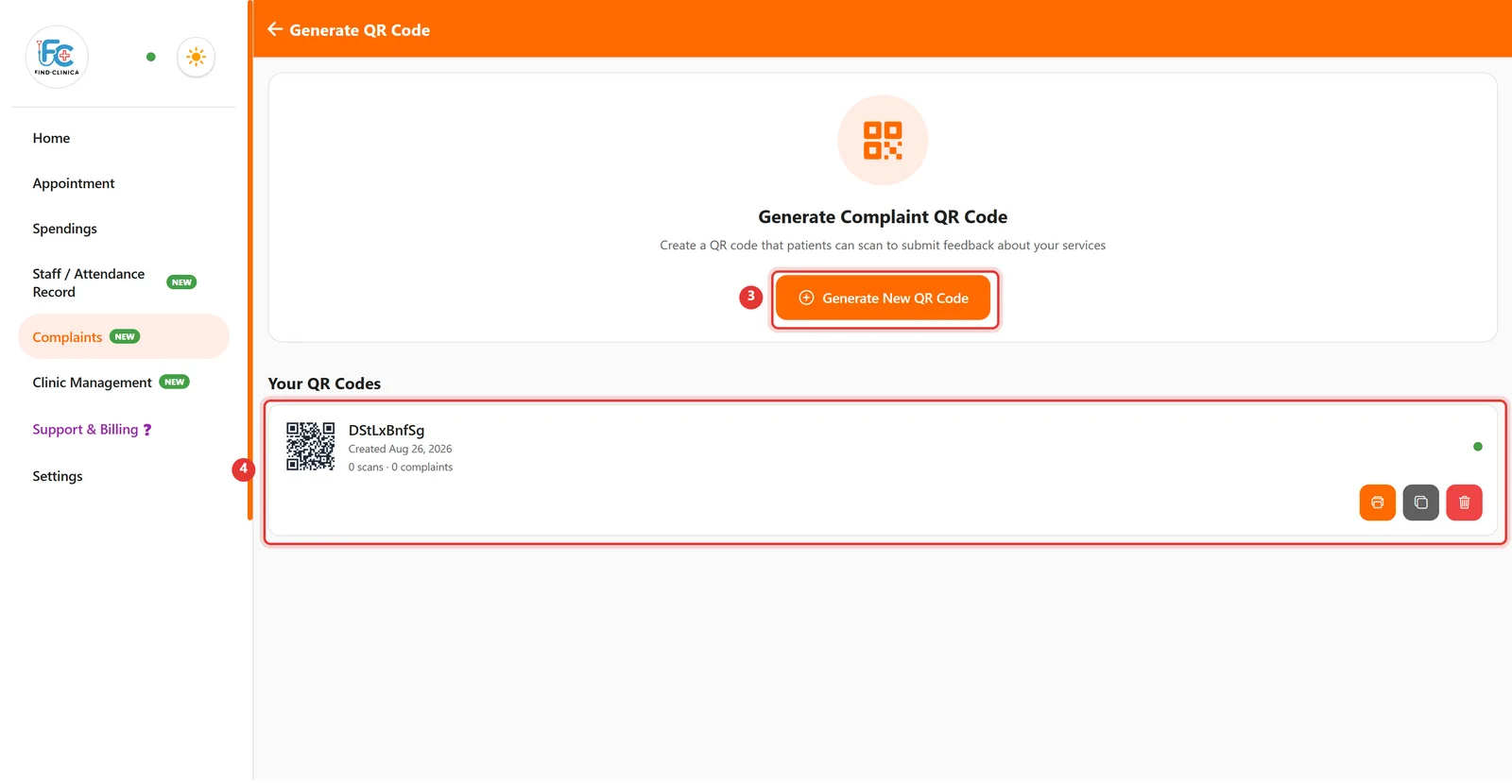Delete the DStLxBnfSg QR code
Screen dimensions: 1512x784
(1465, 503)
